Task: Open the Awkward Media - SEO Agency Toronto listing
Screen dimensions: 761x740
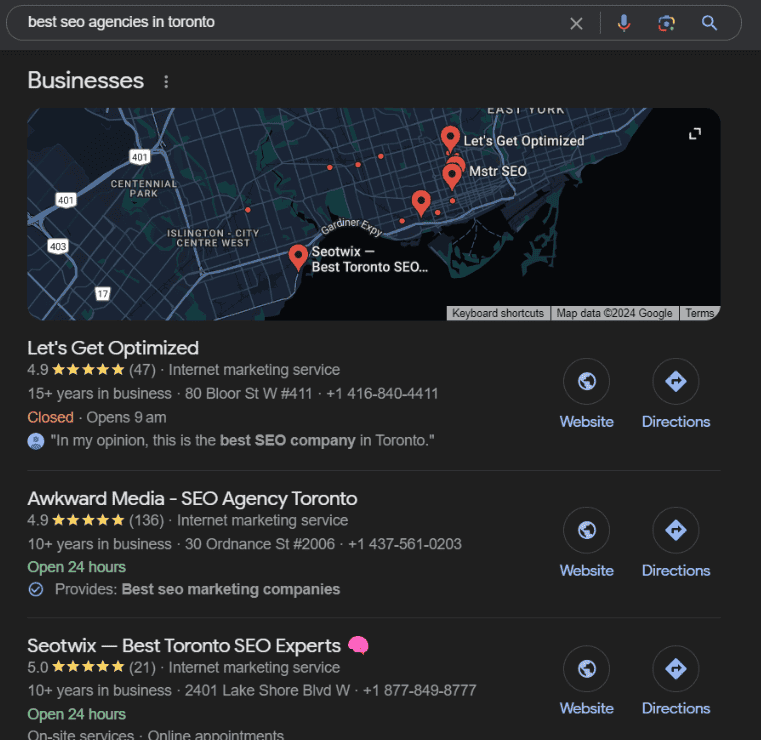Action: tap(192, 498)
